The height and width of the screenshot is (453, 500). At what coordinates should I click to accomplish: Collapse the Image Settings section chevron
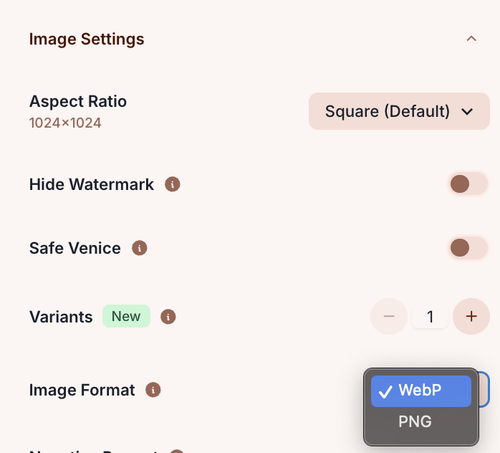tap(471, 39)
